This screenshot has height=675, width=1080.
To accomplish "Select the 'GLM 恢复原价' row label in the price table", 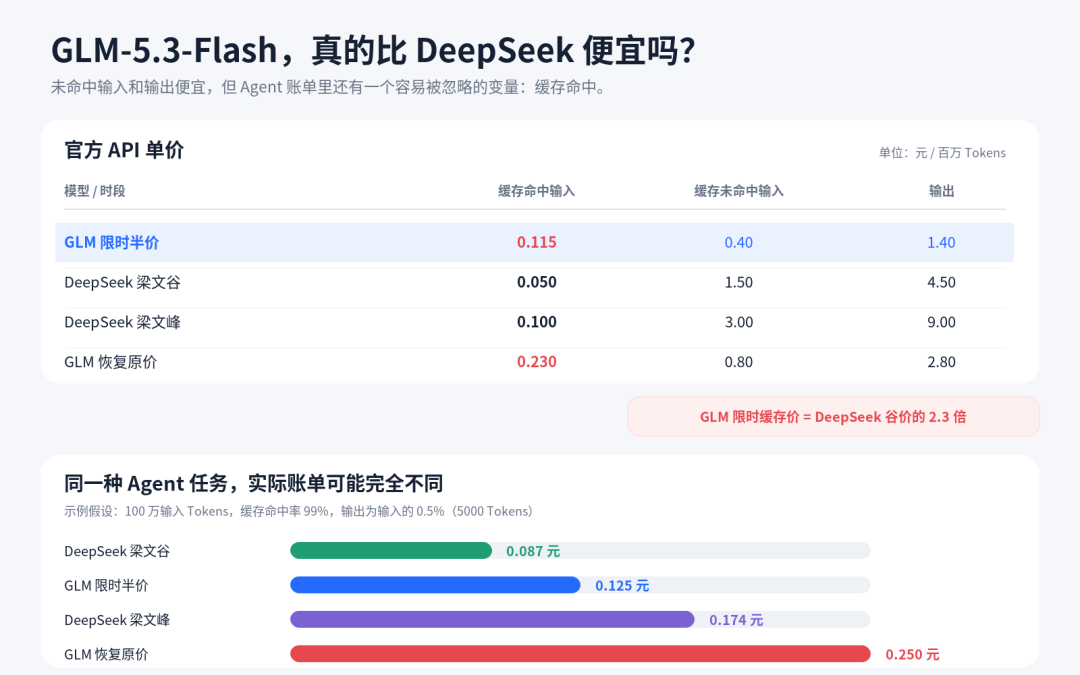I will coord(110,362).
